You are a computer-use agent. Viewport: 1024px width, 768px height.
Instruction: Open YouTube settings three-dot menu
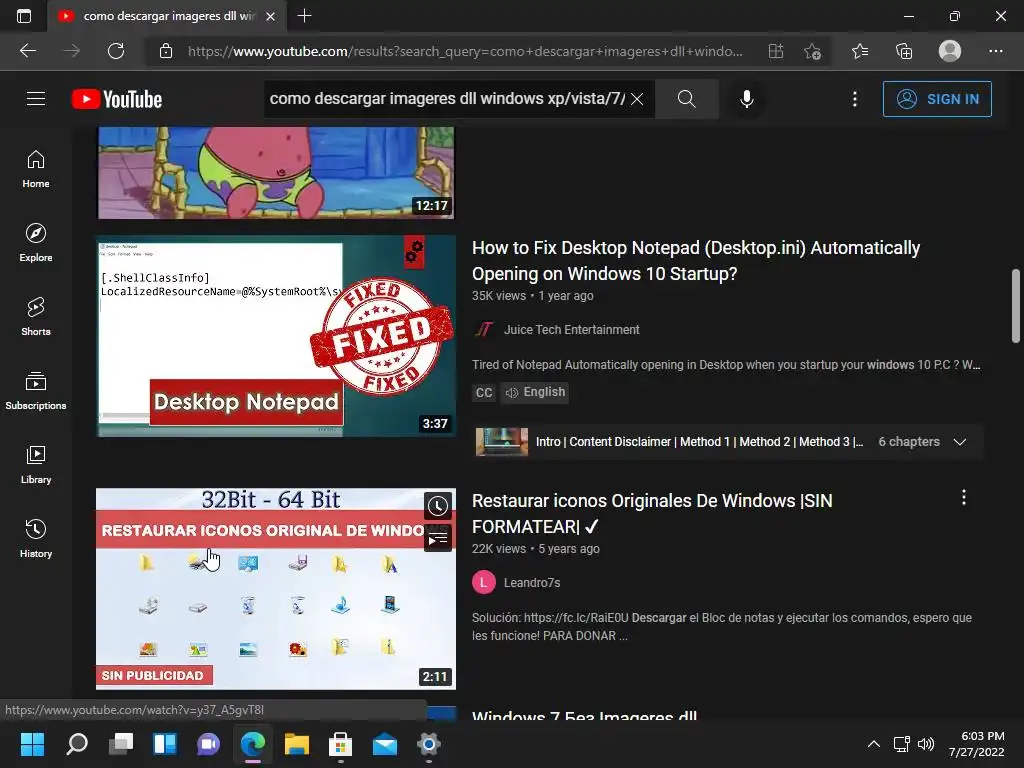pyautogui.click(x=855, y=99)
